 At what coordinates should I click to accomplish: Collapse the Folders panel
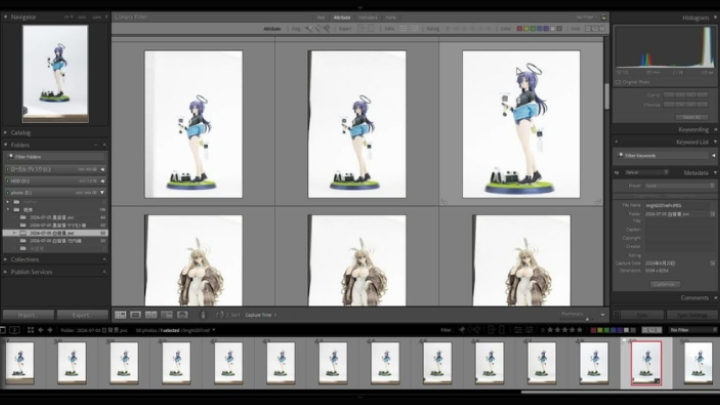click(6, 145)
